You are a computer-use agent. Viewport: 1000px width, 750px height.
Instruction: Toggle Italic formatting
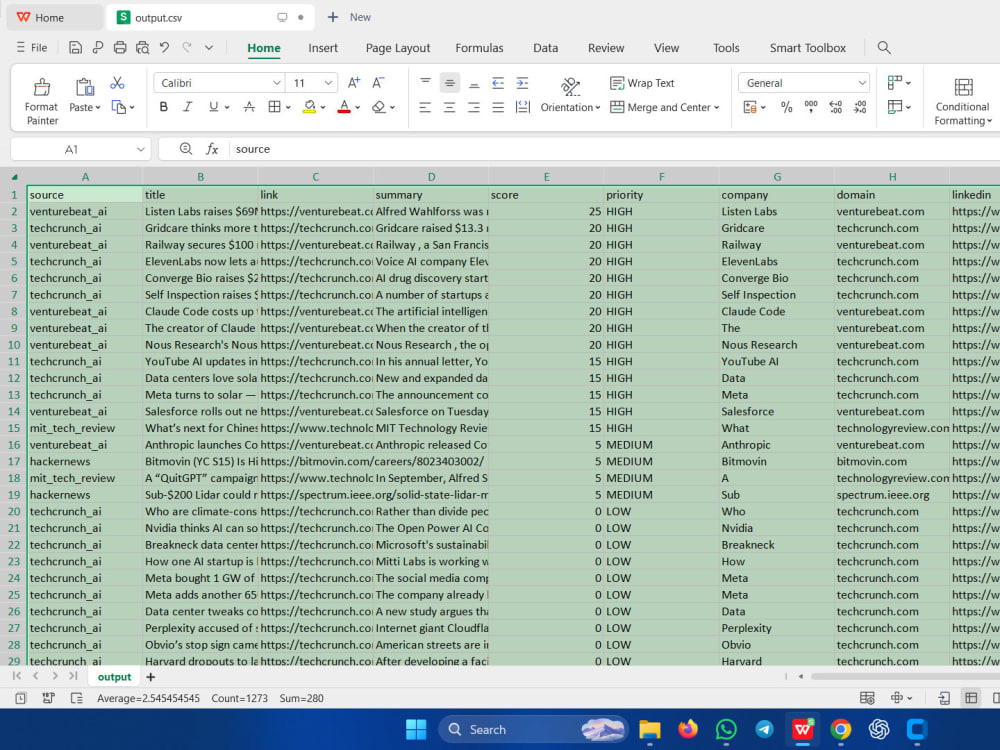coord(188,107)
